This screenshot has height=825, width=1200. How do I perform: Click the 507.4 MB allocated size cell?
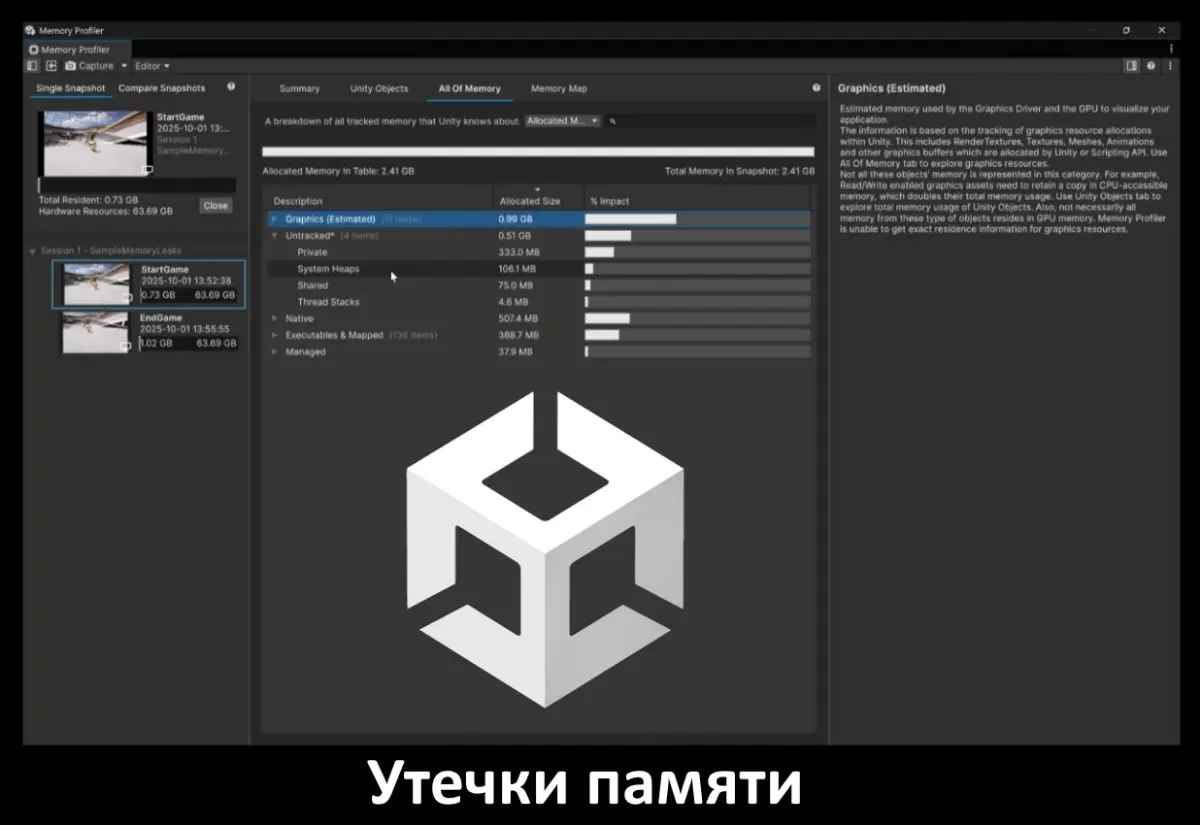[518, 319]
